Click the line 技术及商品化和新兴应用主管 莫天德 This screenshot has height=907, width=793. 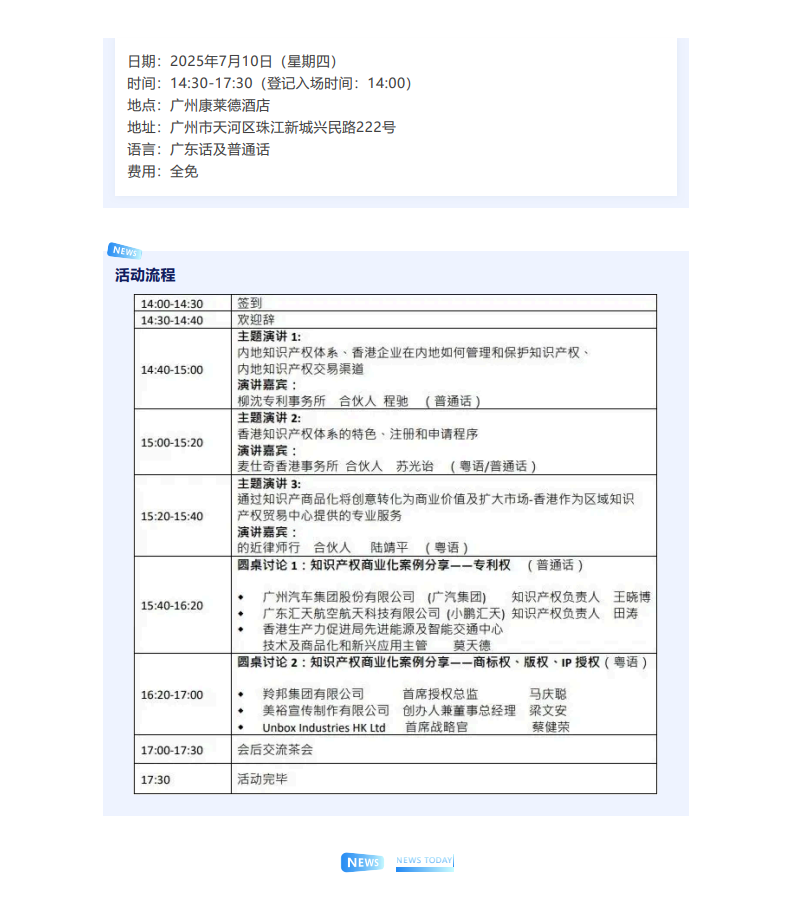377,645
